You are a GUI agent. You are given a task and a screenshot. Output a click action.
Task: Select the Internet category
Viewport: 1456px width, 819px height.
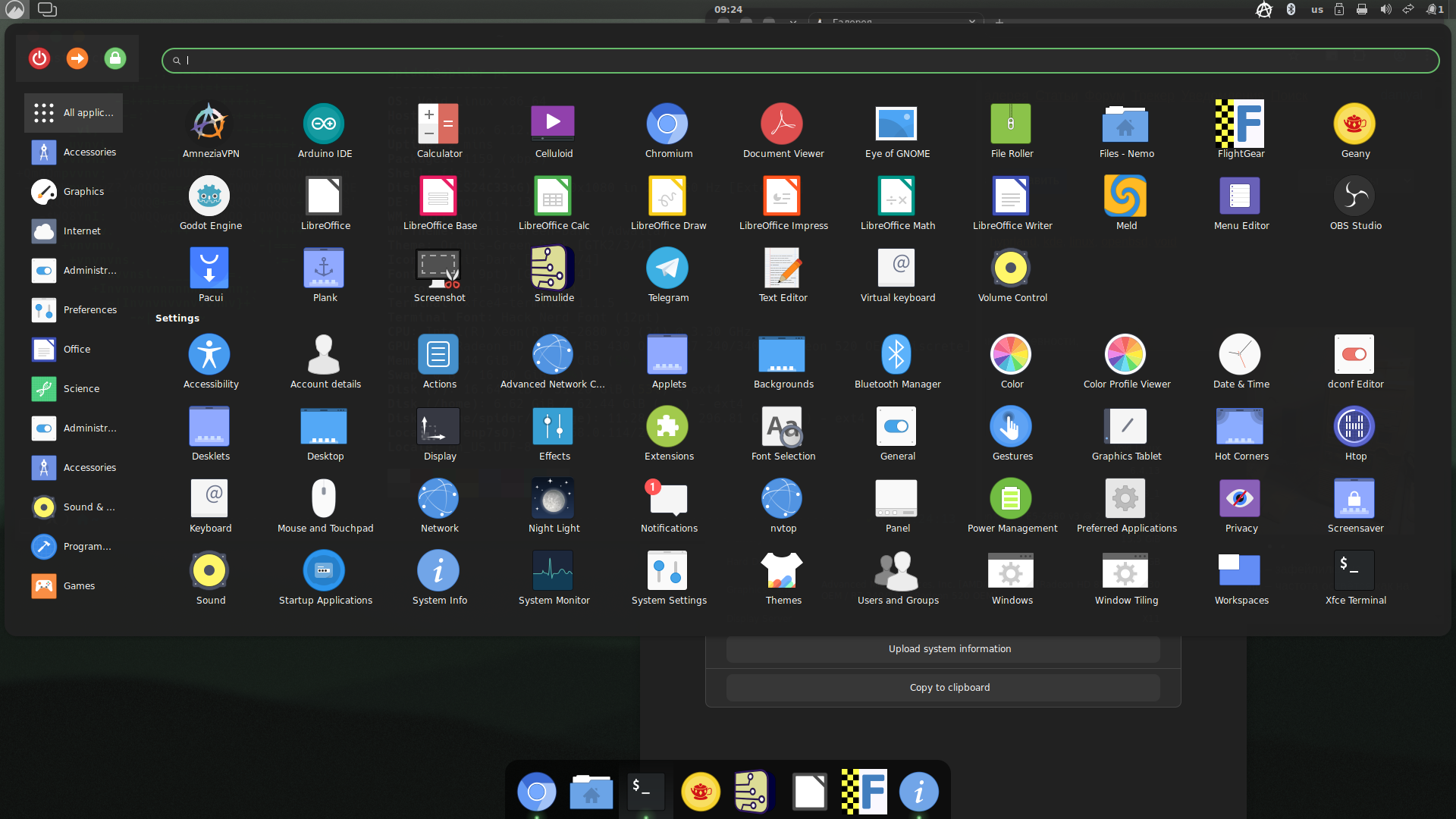(x=74, y=231)
